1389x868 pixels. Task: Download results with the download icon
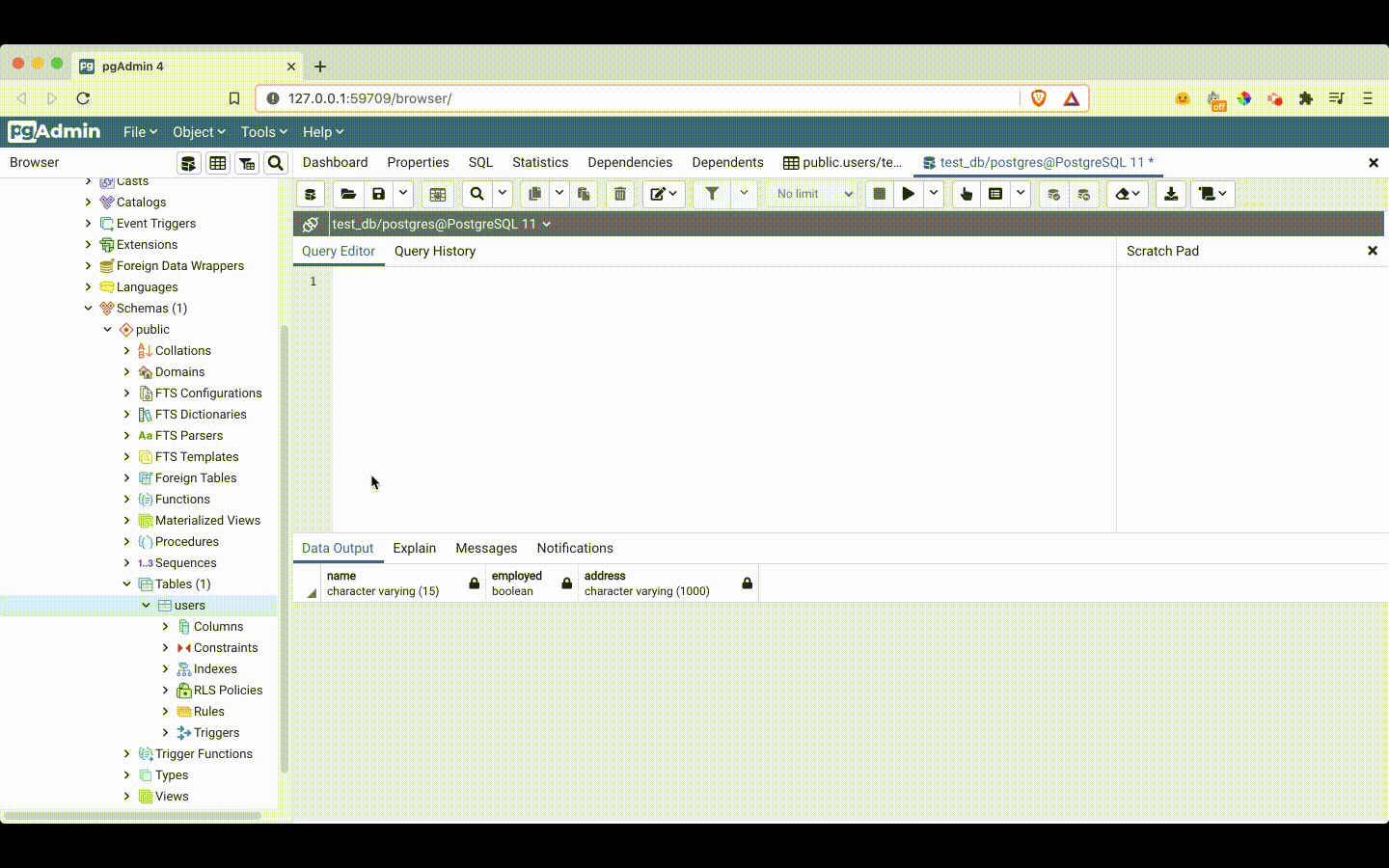coord(1171,194)
